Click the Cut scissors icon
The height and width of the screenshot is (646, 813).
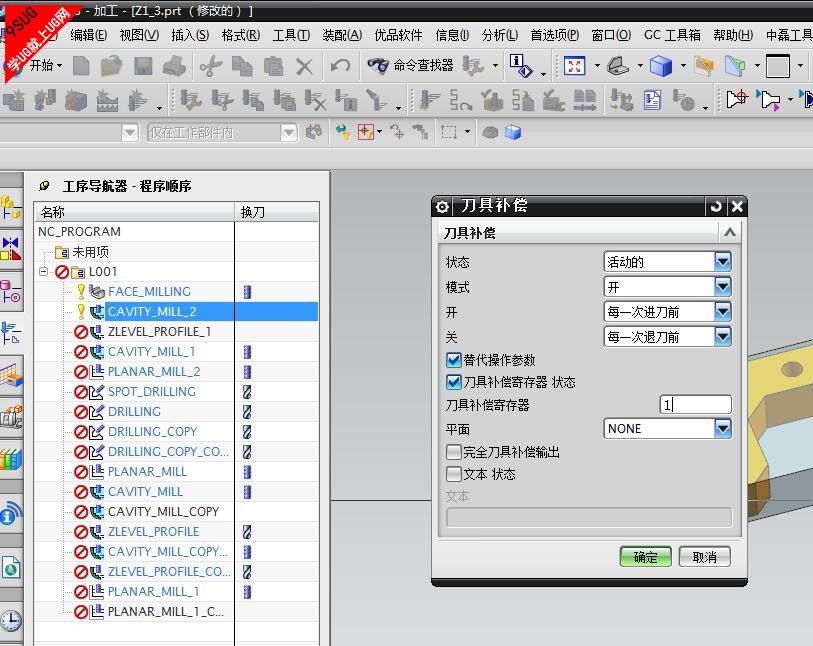point(211,66)
